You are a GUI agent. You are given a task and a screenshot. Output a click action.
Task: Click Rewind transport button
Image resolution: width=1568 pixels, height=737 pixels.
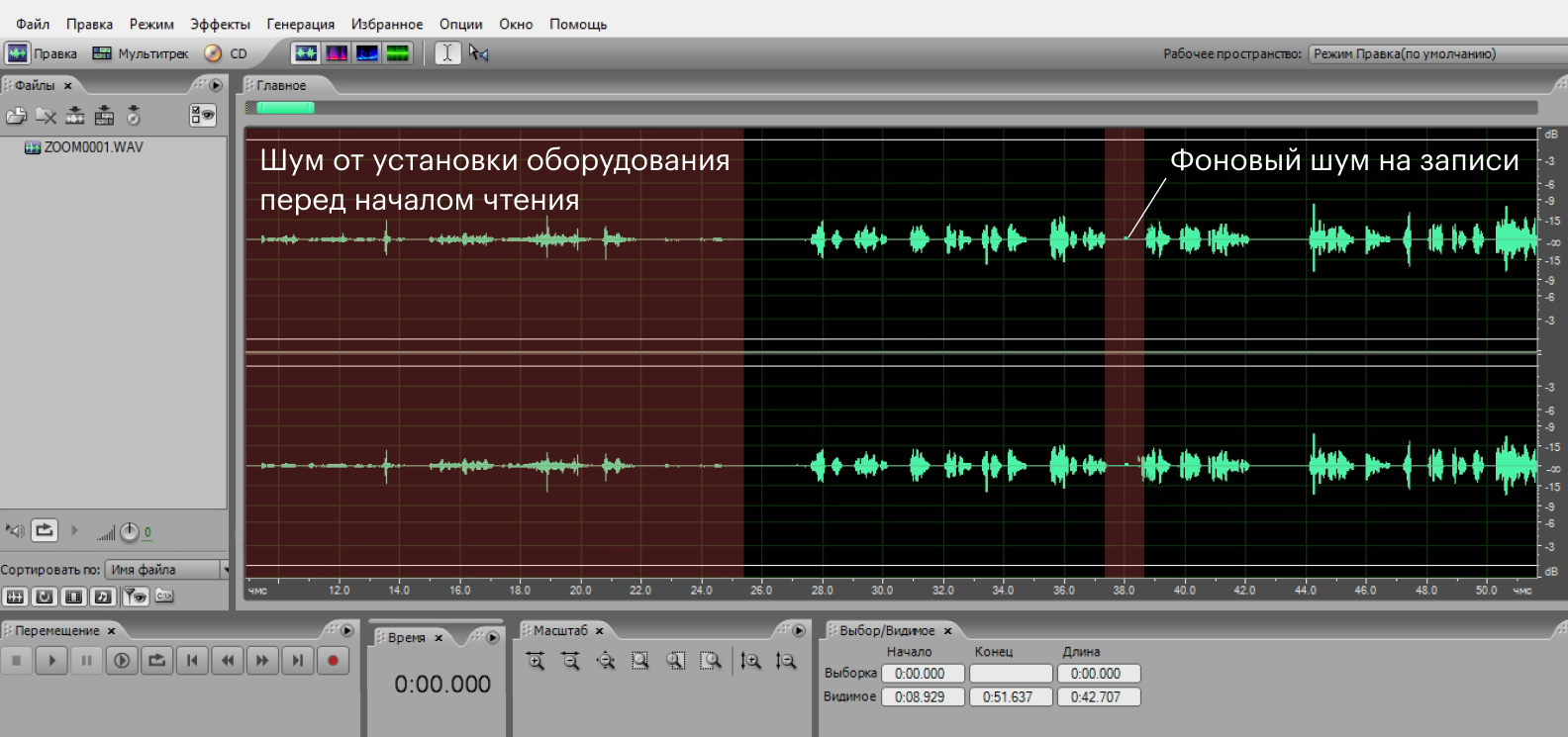click(x=228, y=661)
